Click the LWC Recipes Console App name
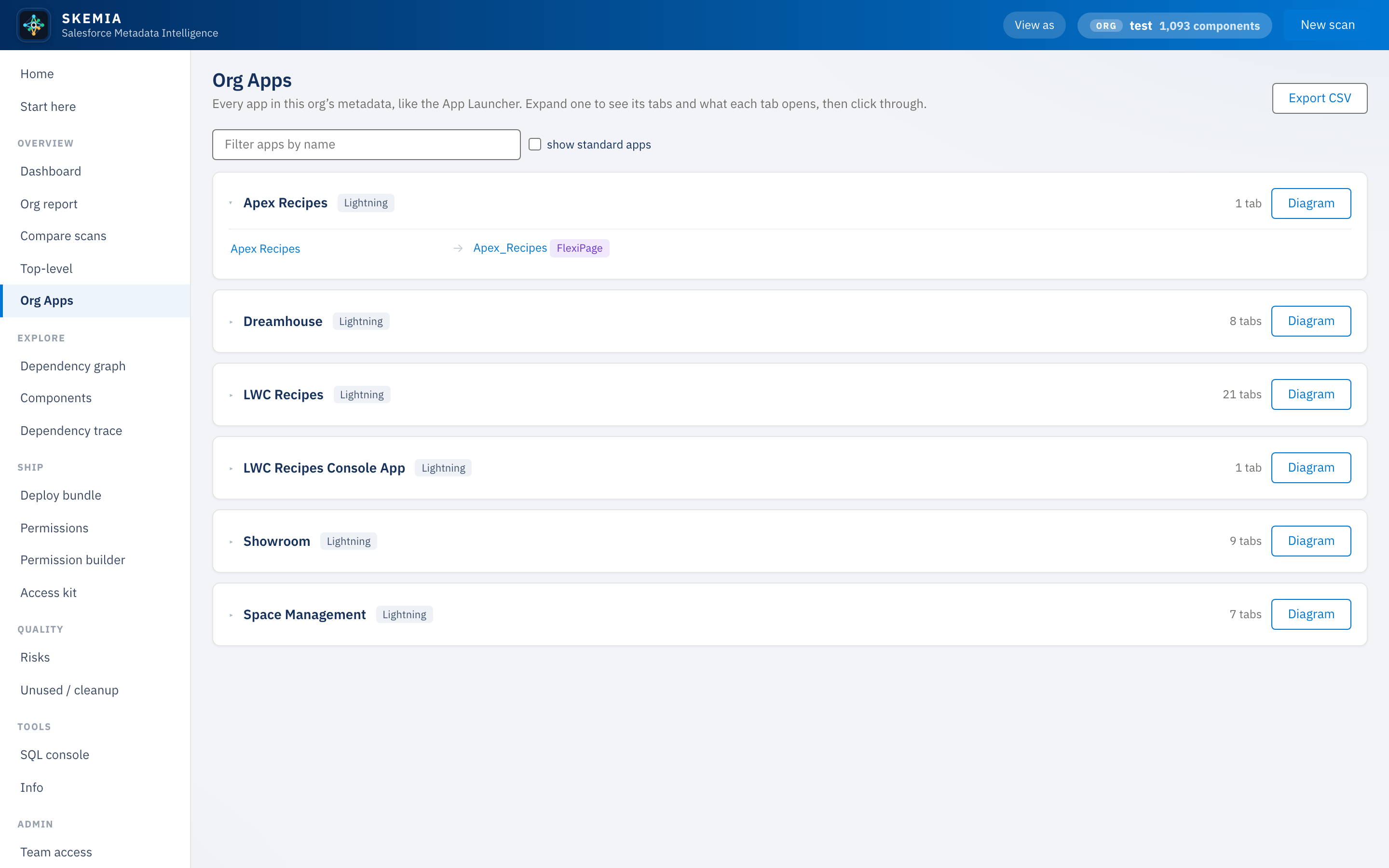 tap(324, 468)
